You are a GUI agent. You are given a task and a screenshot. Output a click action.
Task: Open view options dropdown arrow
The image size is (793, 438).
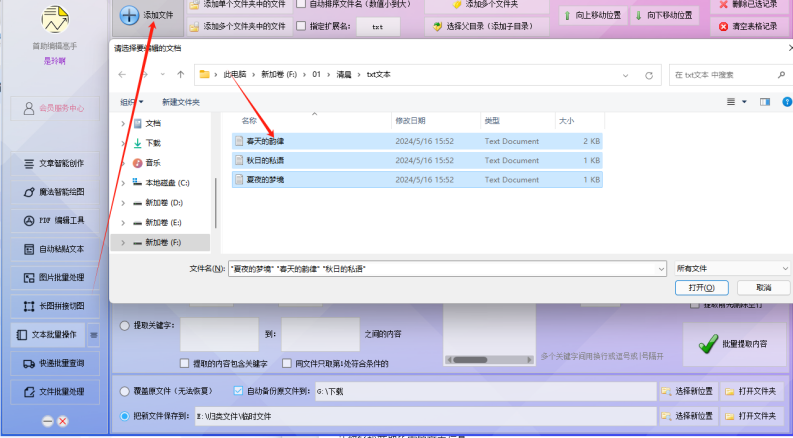pos(744,102)
